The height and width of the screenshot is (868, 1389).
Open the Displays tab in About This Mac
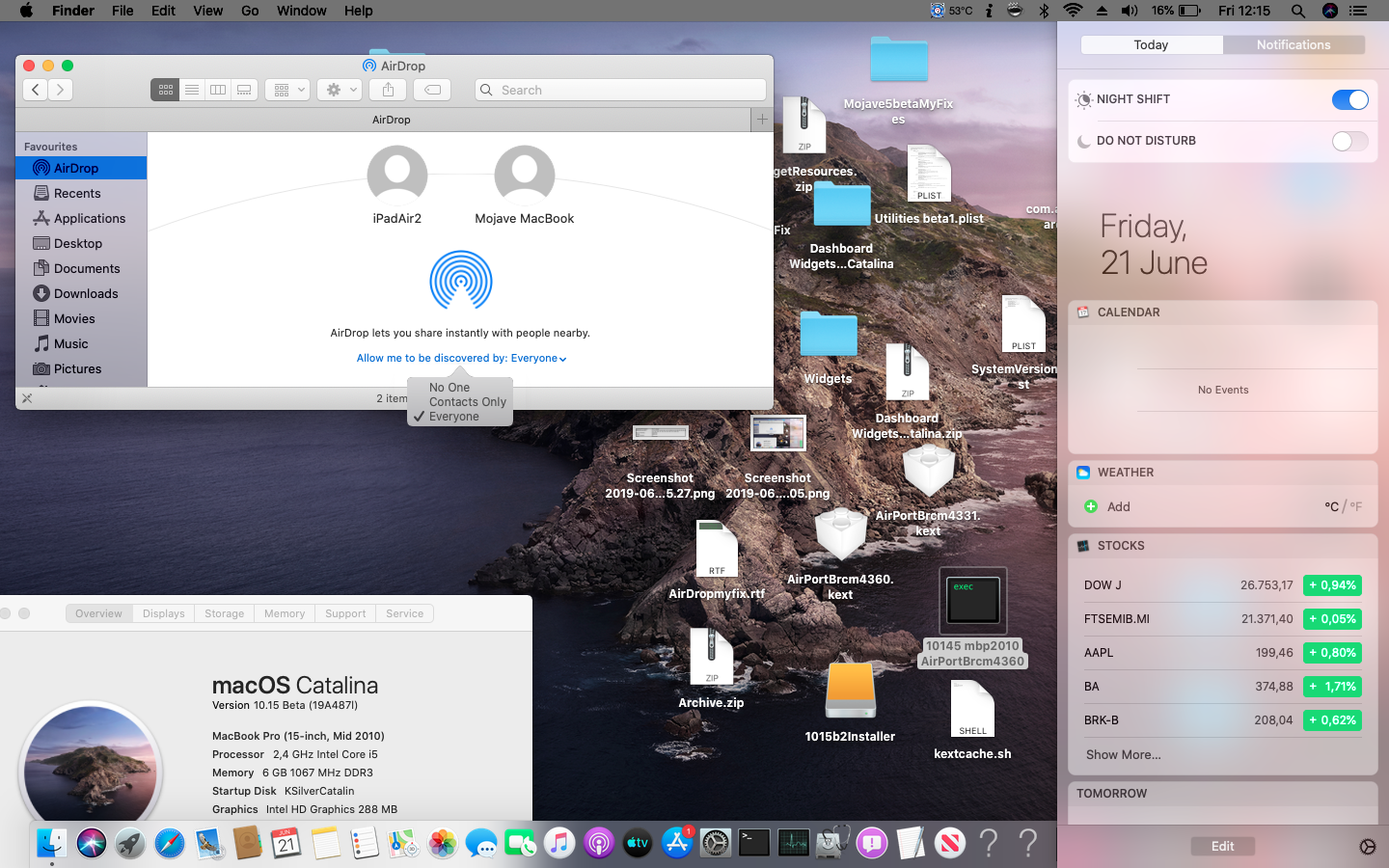[x=163, y=613]
